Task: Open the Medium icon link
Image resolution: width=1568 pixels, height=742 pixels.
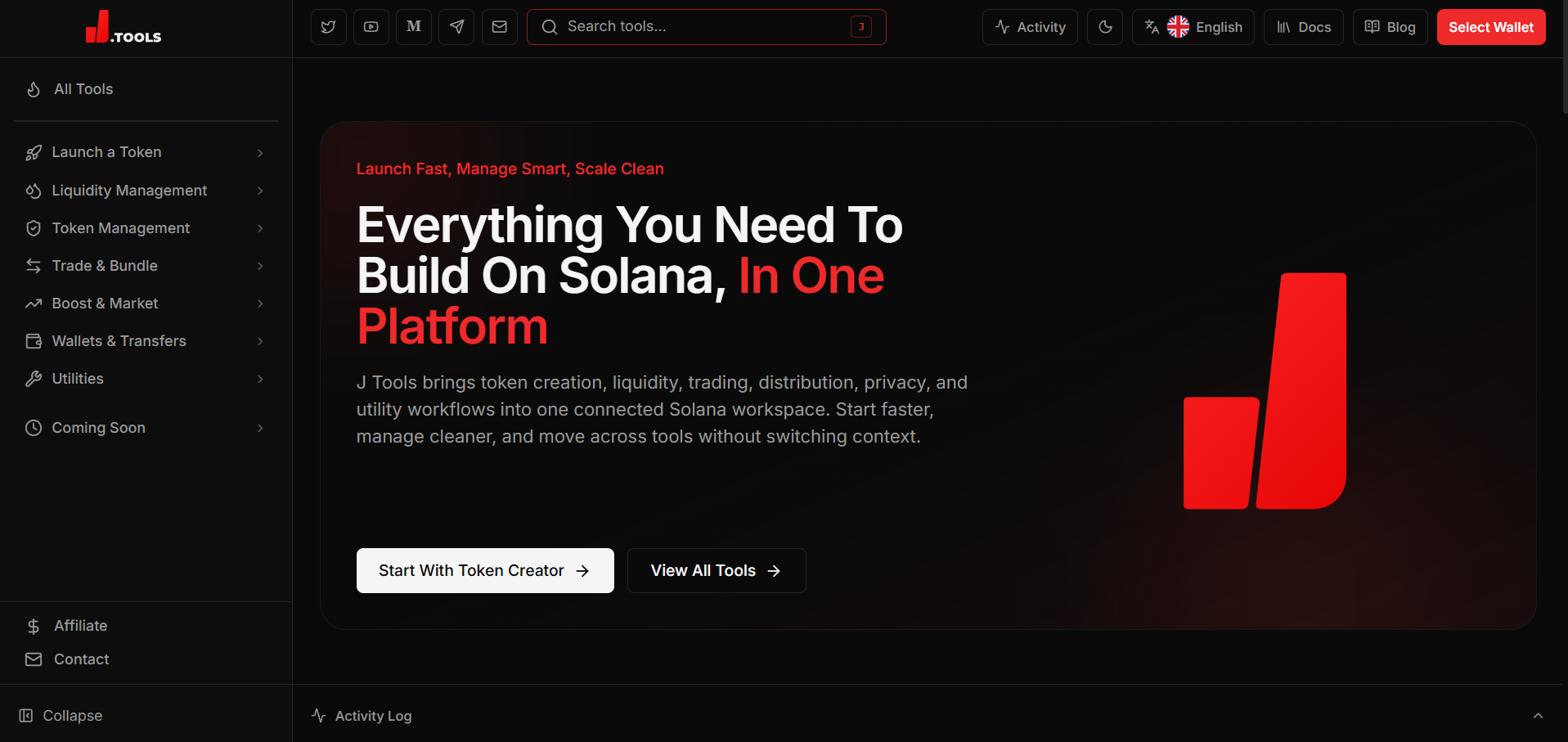Action: pos(414,27)
